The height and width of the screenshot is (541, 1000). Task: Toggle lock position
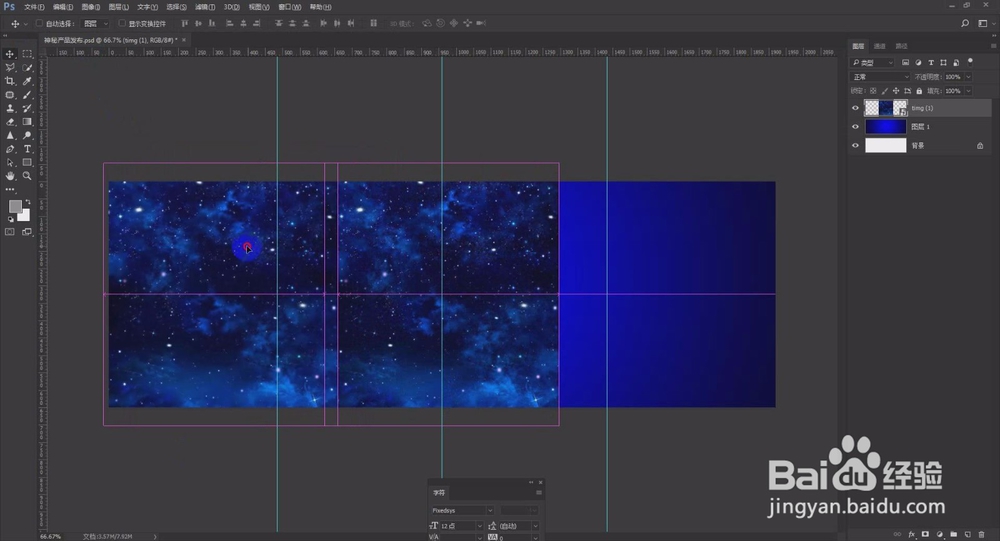895,91
